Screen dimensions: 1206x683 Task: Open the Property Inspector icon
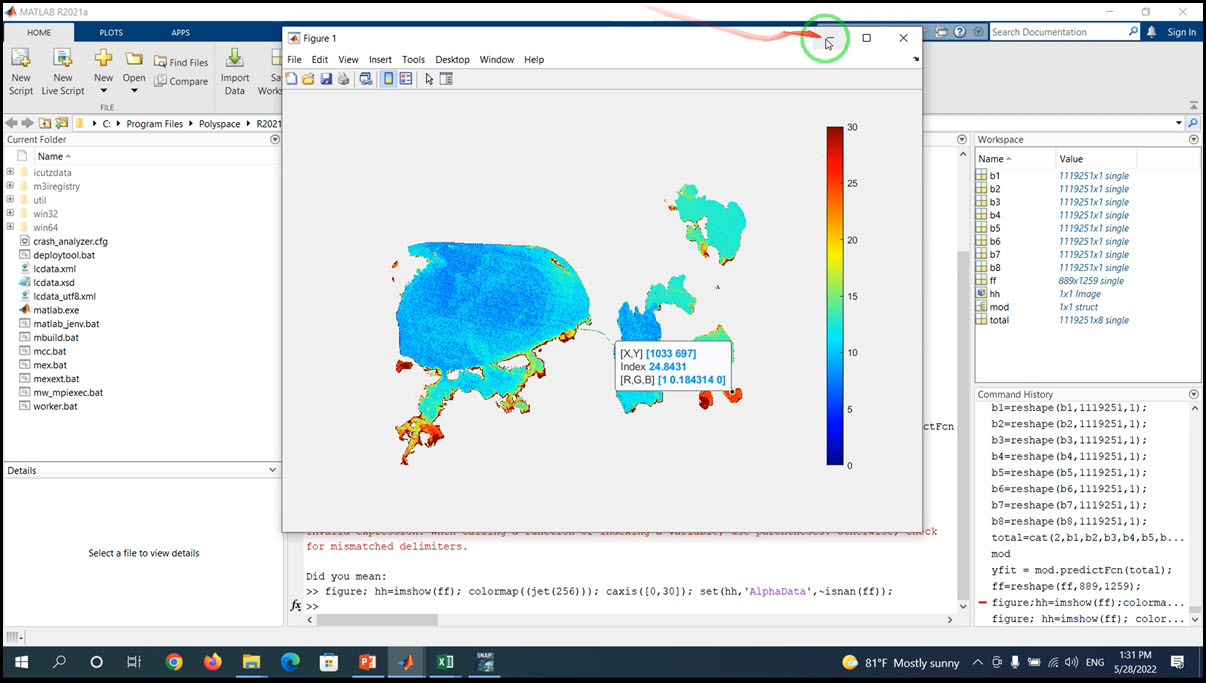pos(446,79)
